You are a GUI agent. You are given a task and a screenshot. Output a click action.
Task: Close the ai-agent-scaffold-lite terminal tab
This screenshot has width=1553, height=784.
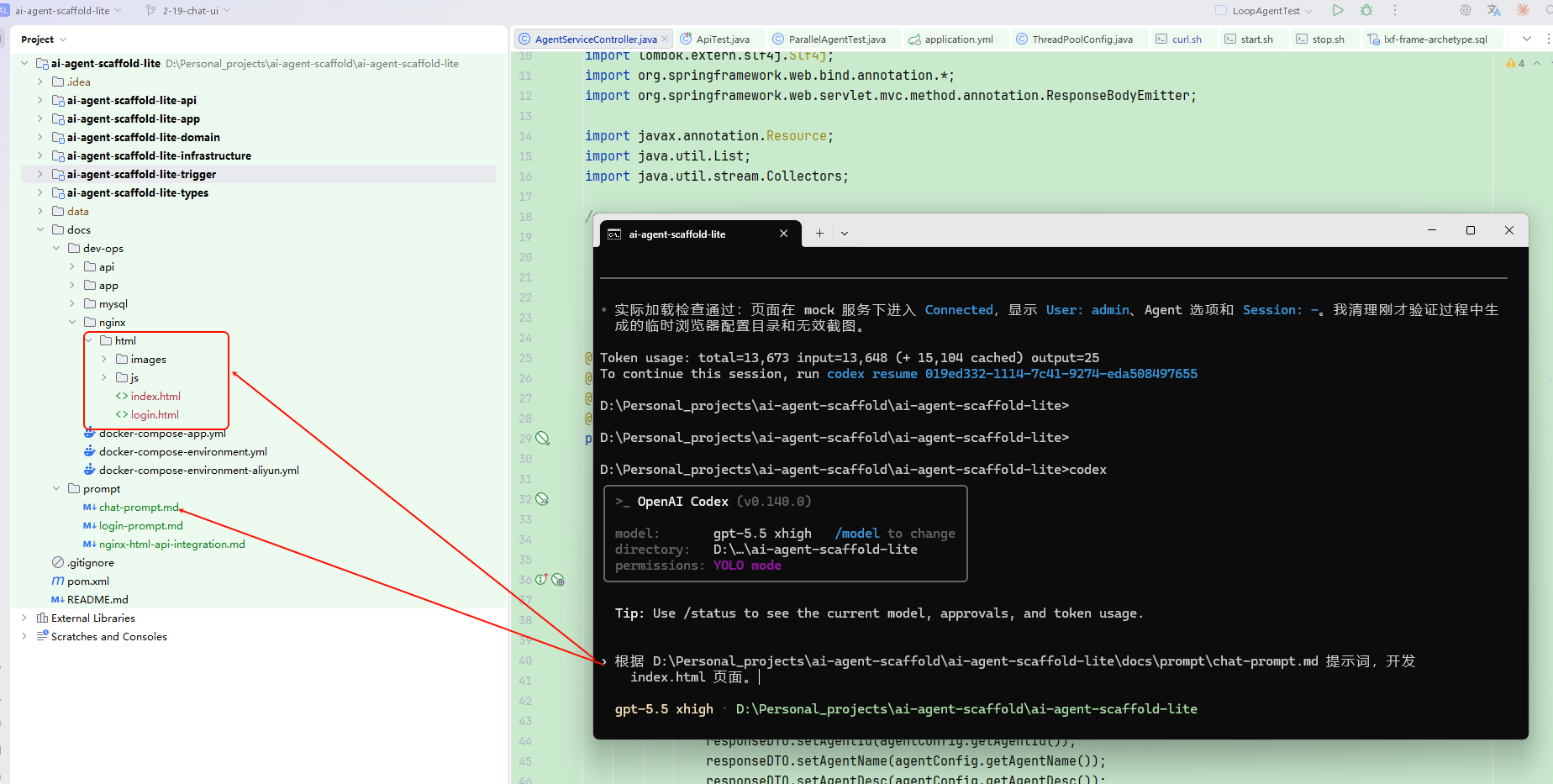tap(784, 234)
